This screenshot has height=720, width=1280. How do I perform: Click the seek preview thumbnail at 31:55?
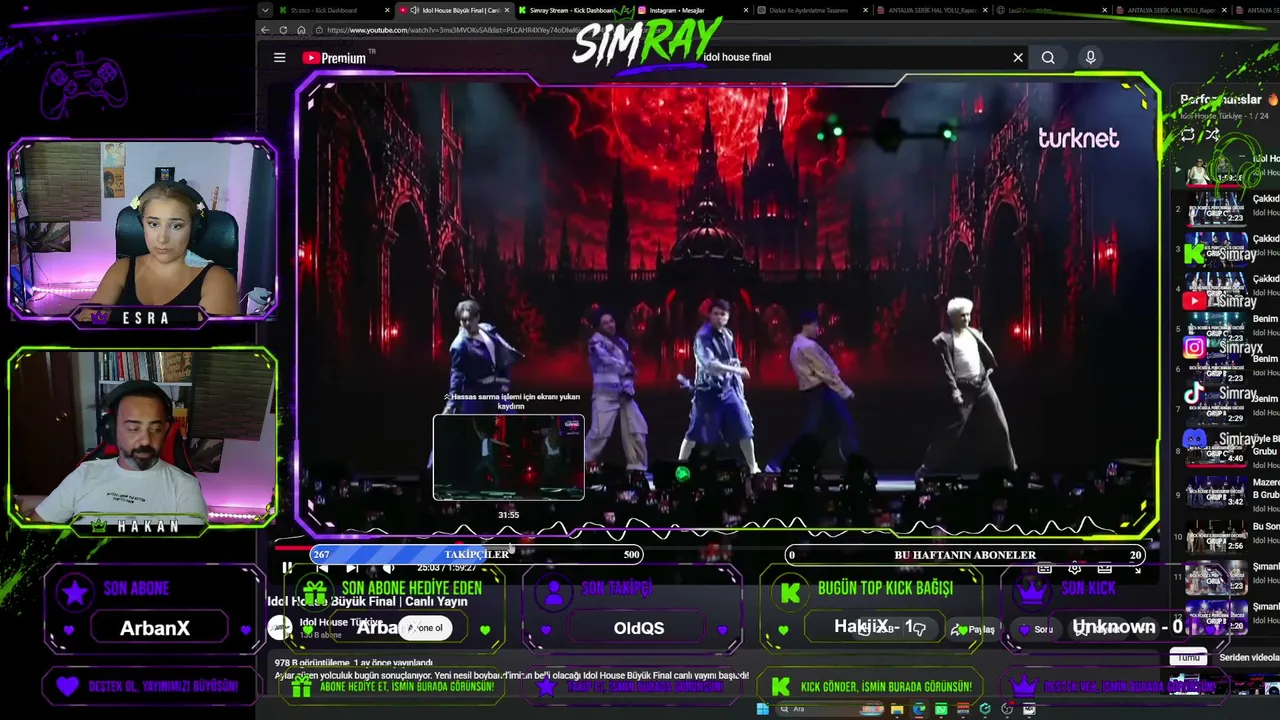(508, 457)
